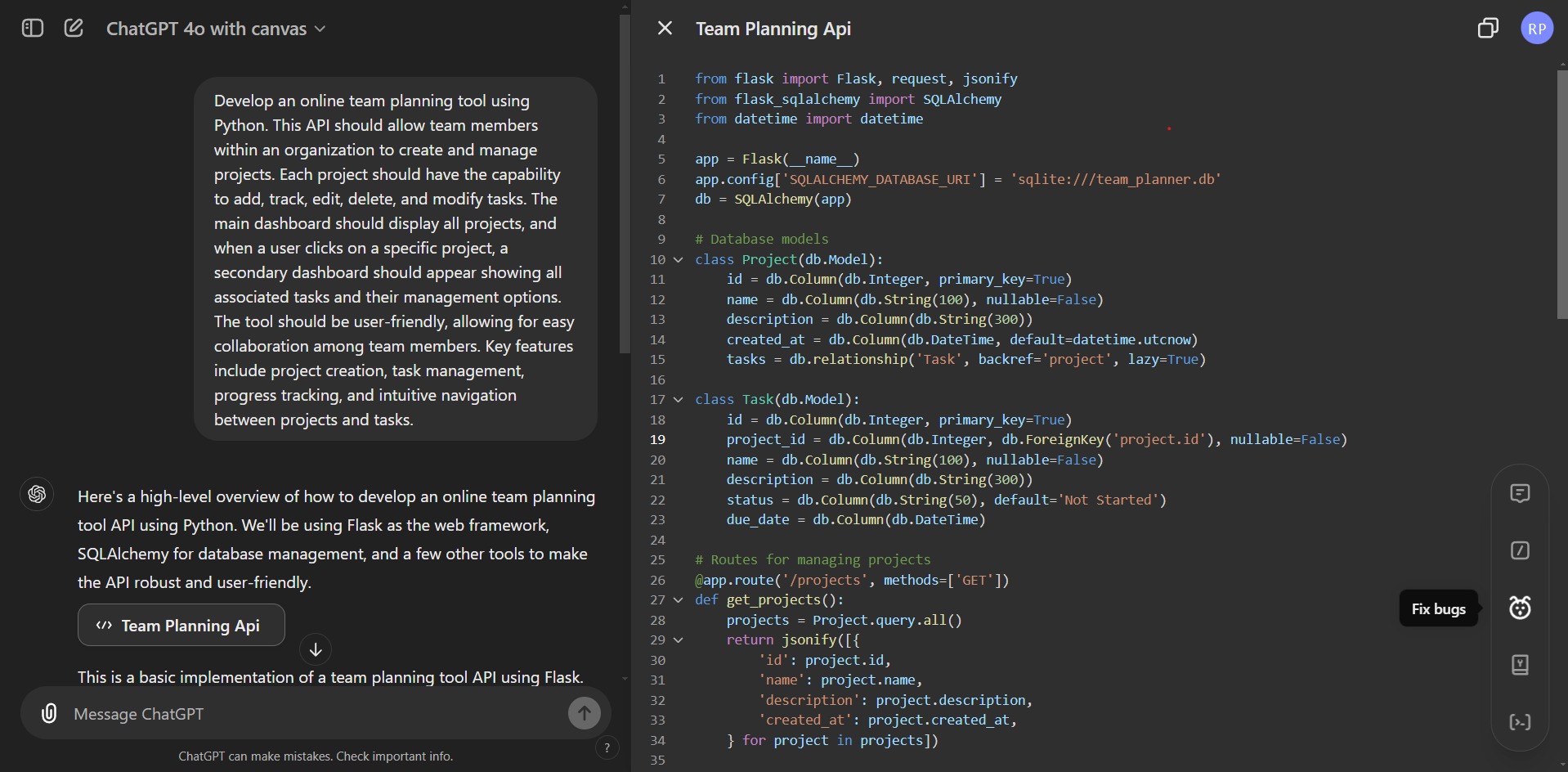Click 'ChatGPT can make mistakes' disclaimer text
The height and width of the screenshot is (772, 1568).
click(316, 756)
